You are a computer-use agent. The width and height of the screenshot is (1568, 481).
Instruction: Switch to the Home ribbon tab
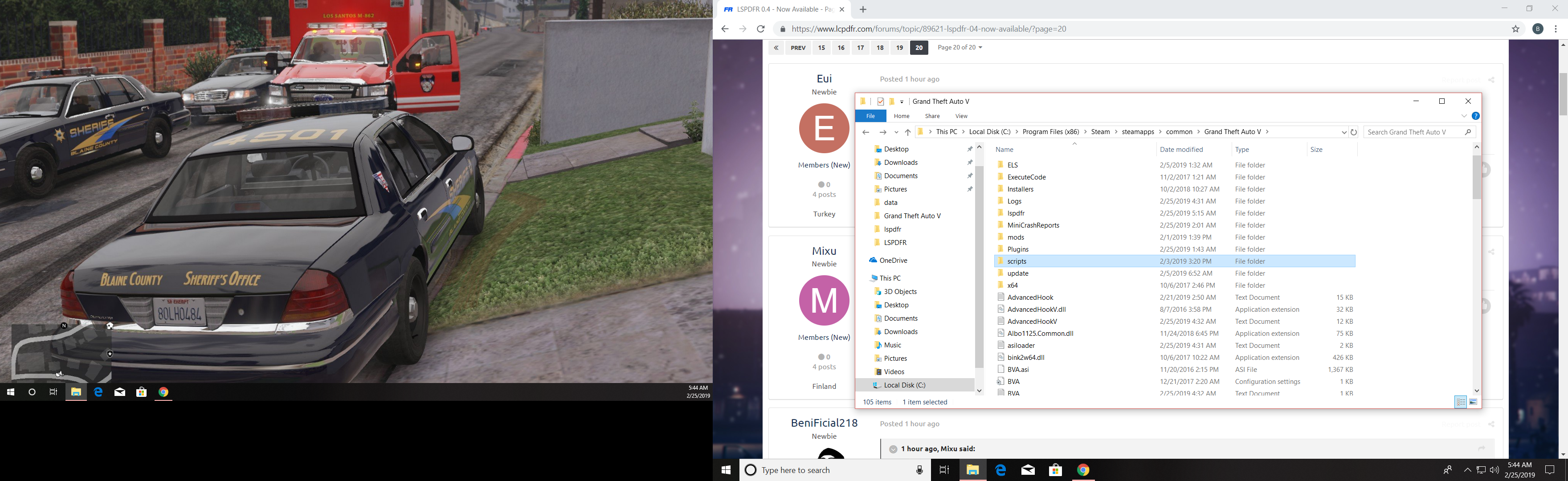(902, 116)
